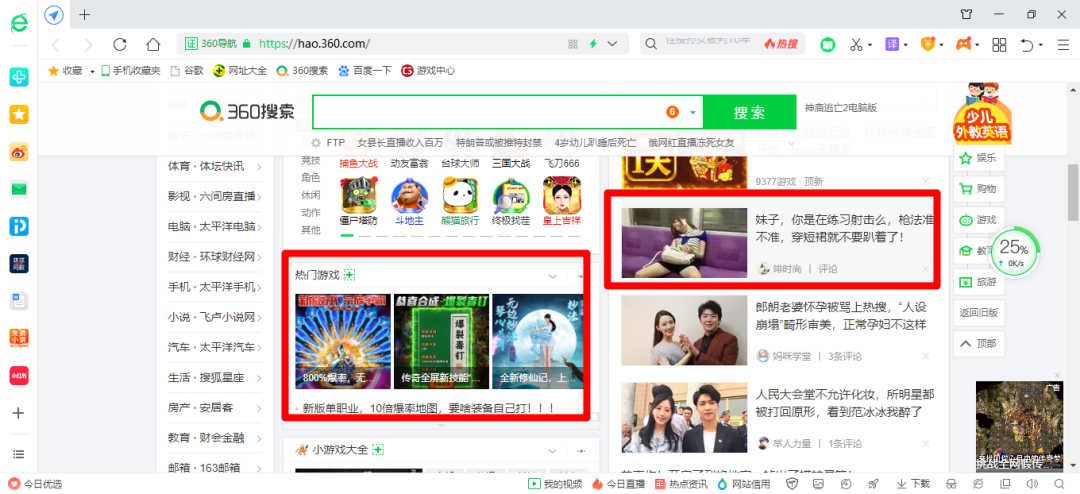The height and width of the screenshot is (494, 1080).
Task: Click the scissors screenshot tool icon
Action: [856, 45]
